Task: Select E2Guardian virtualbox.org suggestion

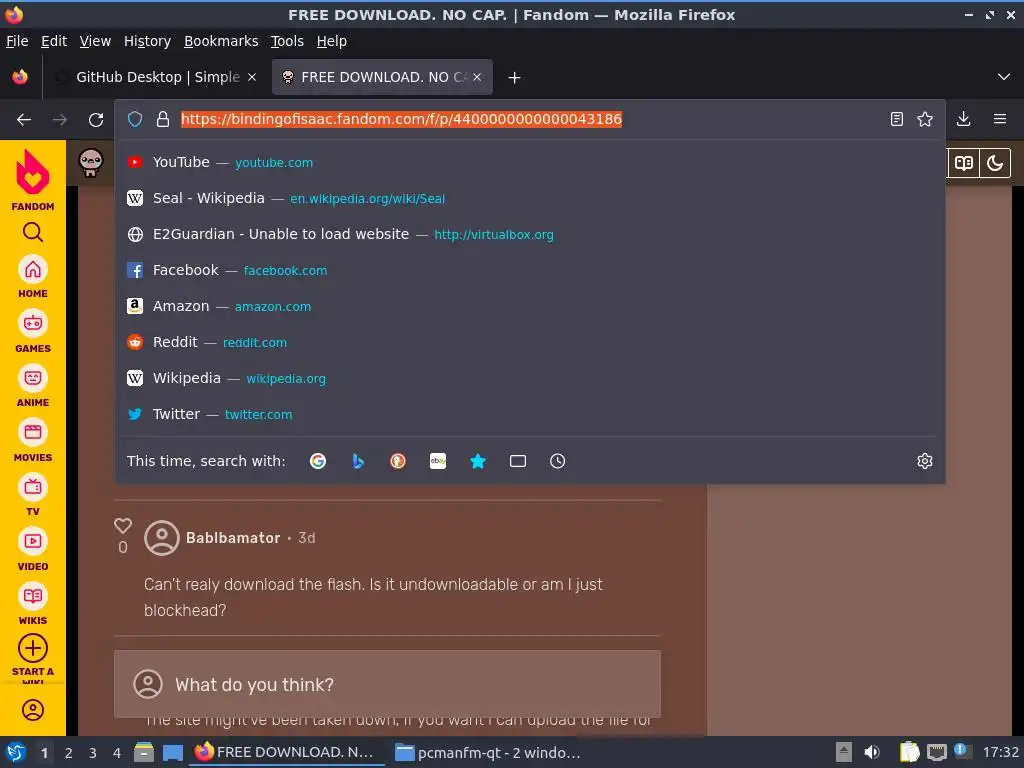Action: point(530,234)
